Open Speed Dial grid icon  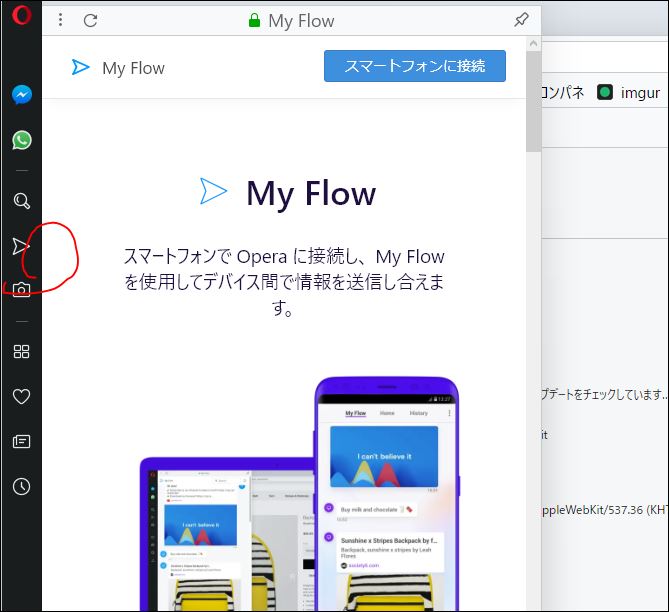click(21, 352)
